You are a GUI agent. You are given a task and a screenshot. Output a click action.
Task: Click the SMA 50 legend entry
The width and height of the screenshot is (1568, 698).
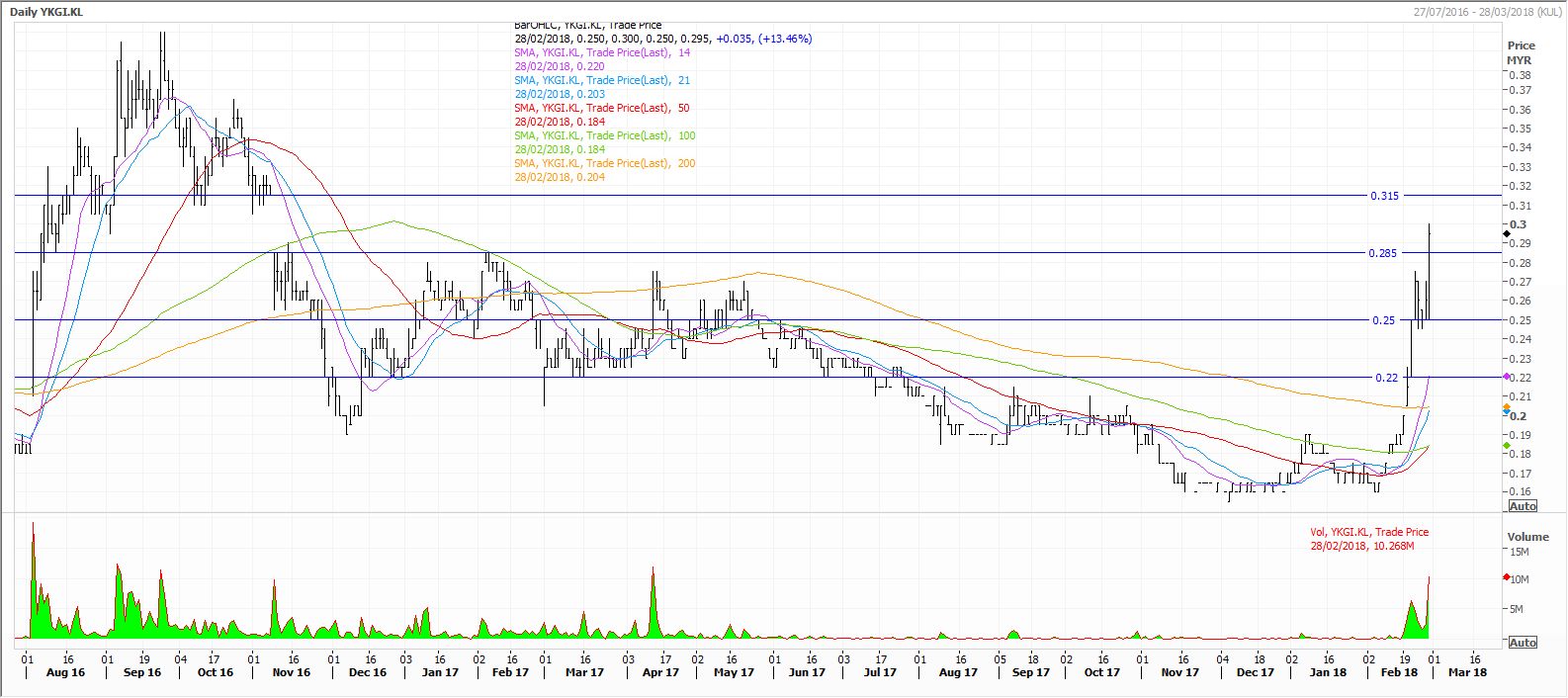[602, 108]
